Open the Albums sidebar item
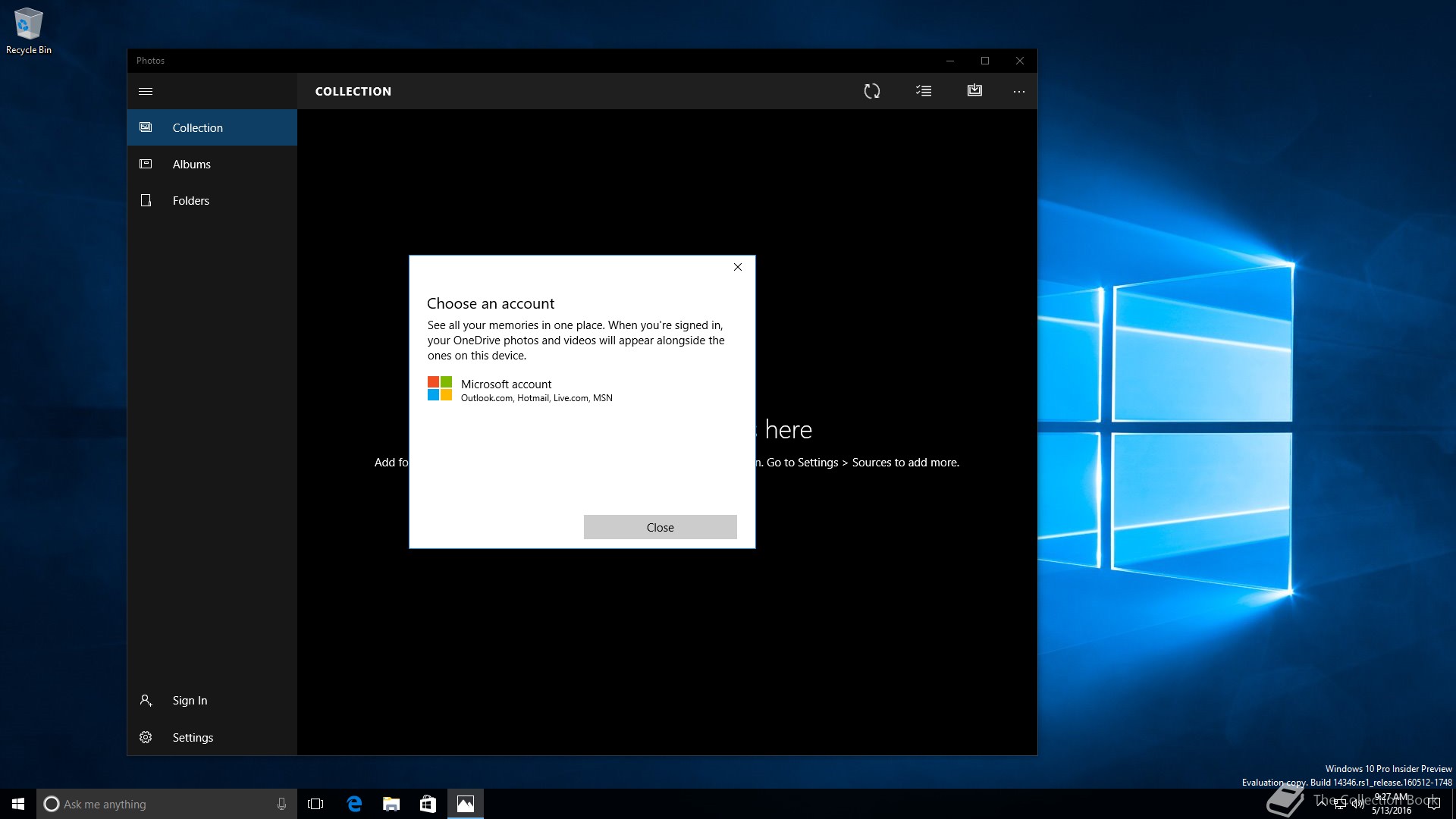 (x=212, y=164)
